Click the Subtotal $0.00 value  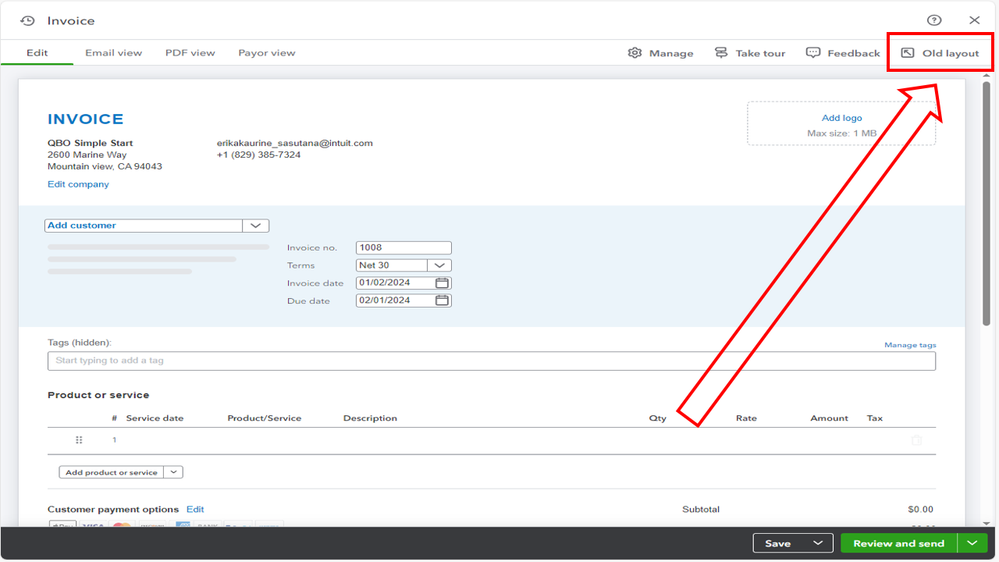pos(921,509)
